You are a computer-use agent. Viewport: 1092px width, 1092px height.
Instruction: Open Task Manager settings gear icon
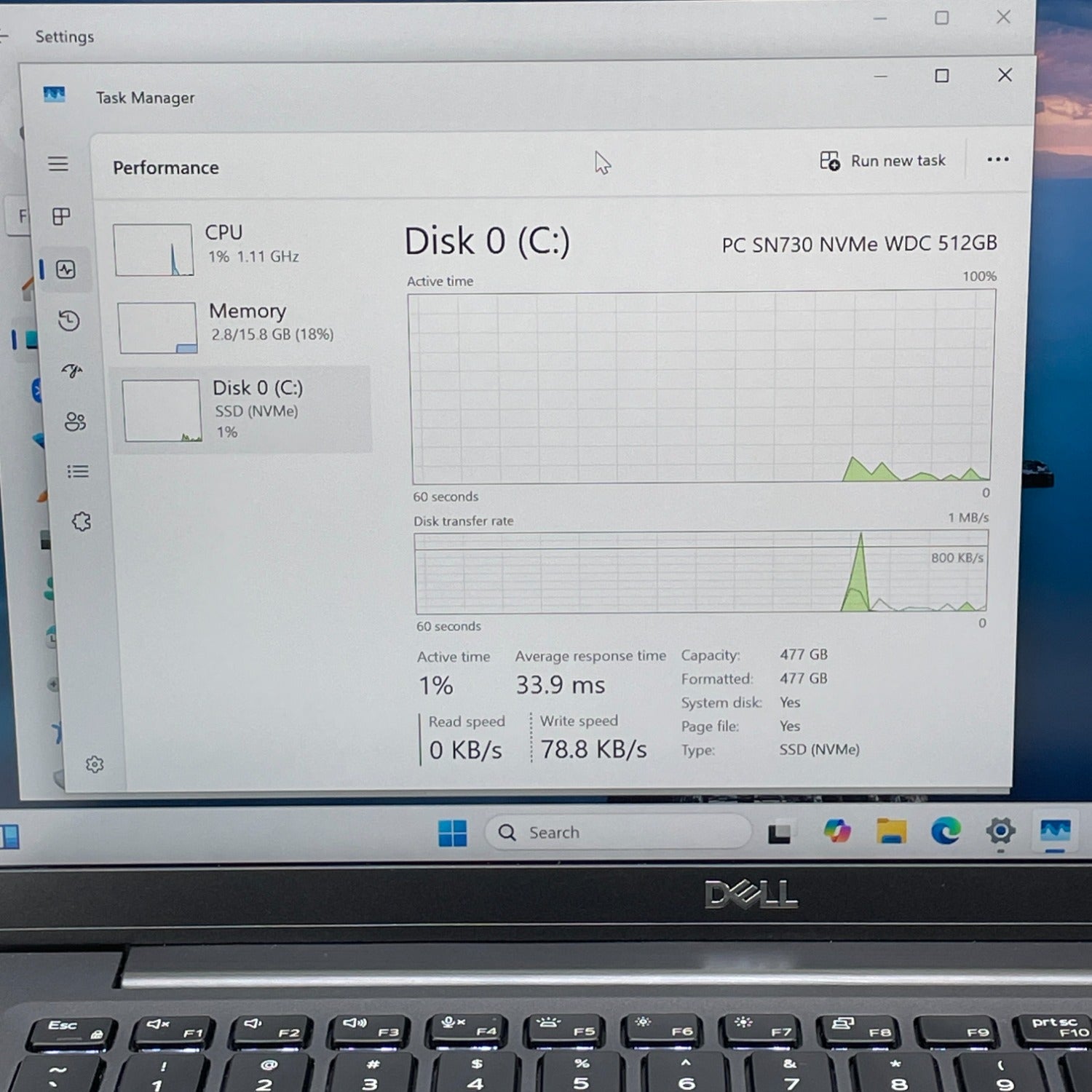95,764
